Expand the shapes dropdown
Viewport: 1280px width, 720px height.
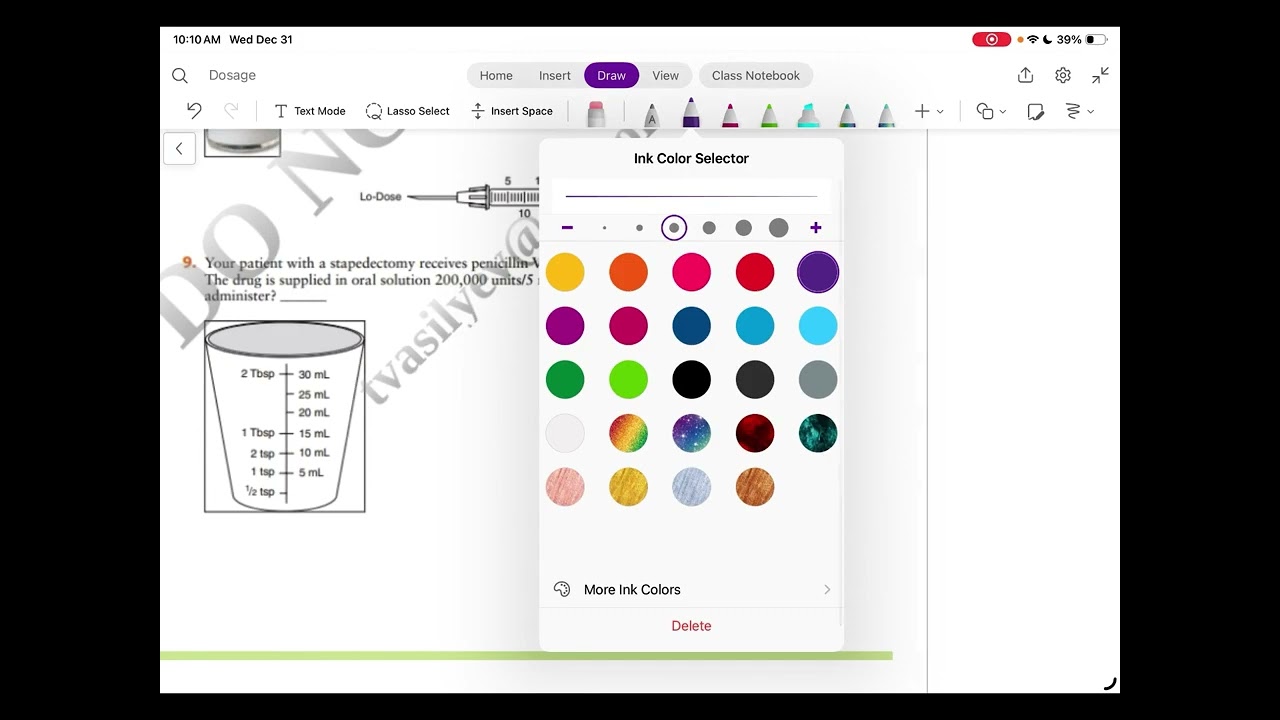pyautogui.click(x=991, y=111)
